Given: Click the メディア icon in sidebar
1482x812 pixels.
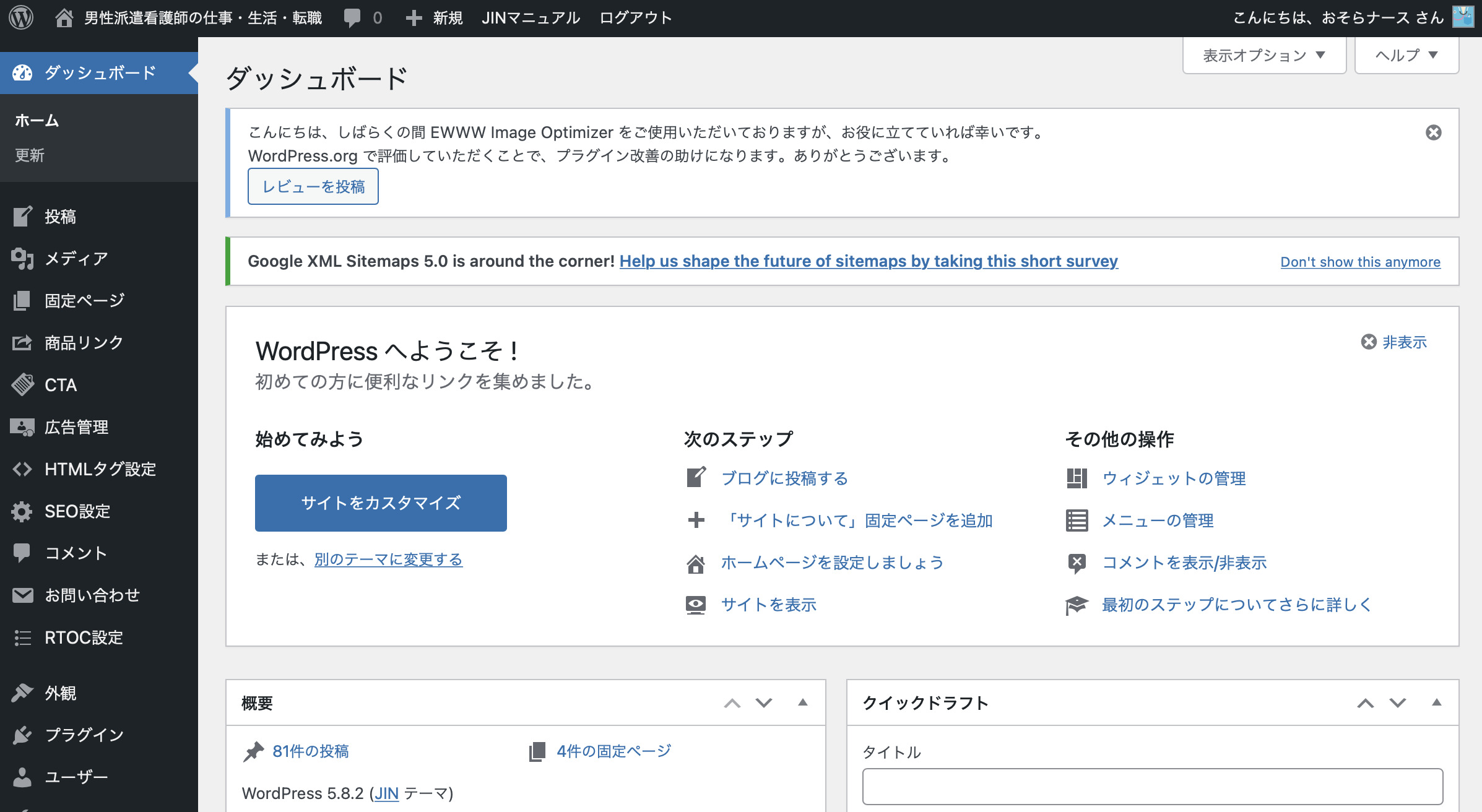Looking at the screenshot, I should coord(23,259).
